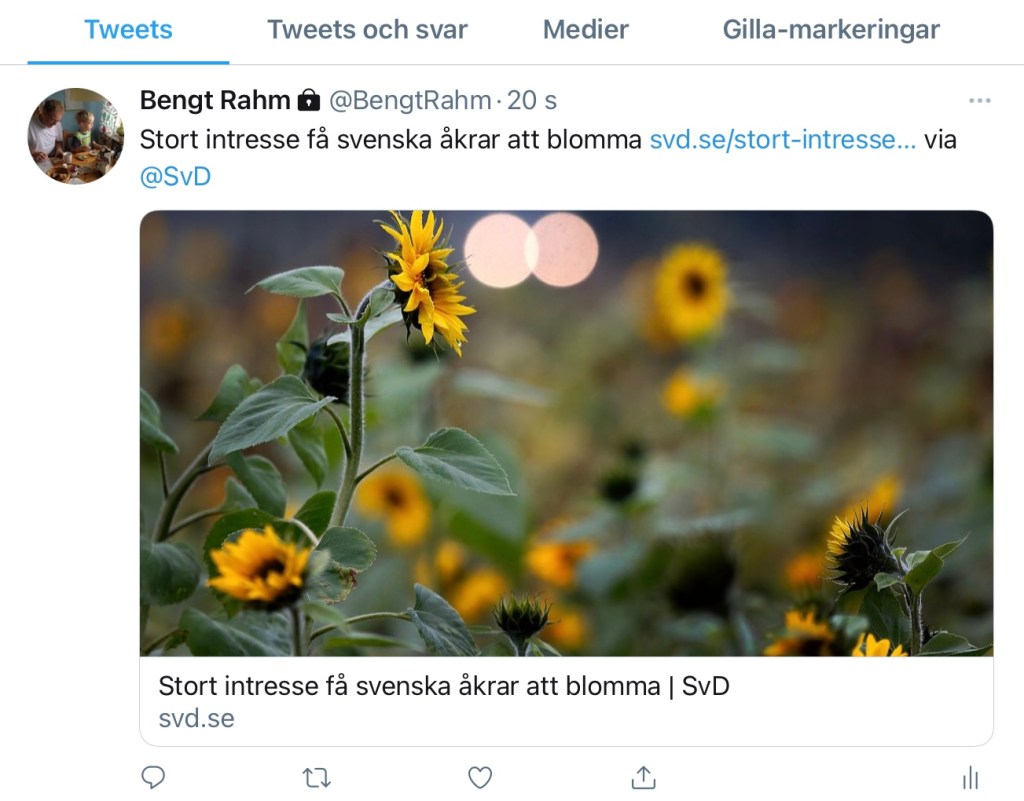Click the Bengt Rahm display name
This screenshot has height=801, width=1024.
tap(214, 101)
